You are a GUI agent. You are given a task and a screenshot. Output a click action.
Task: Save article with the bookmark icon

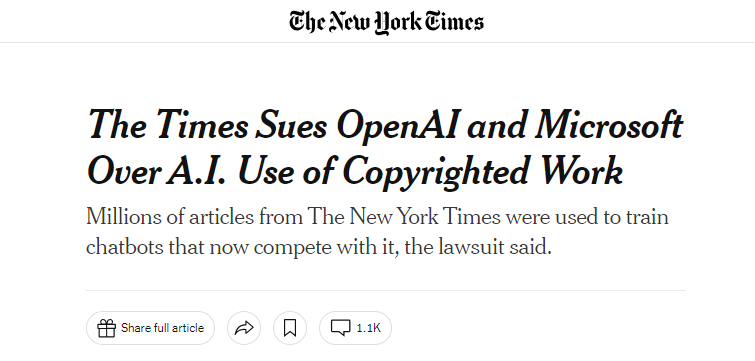(x=290, y=328)
